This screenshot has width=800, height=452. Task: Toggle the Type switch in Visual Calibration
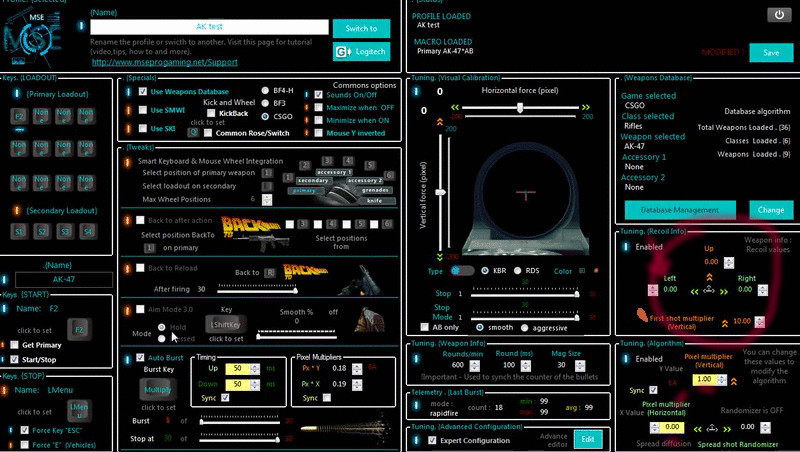click(462, 270)
